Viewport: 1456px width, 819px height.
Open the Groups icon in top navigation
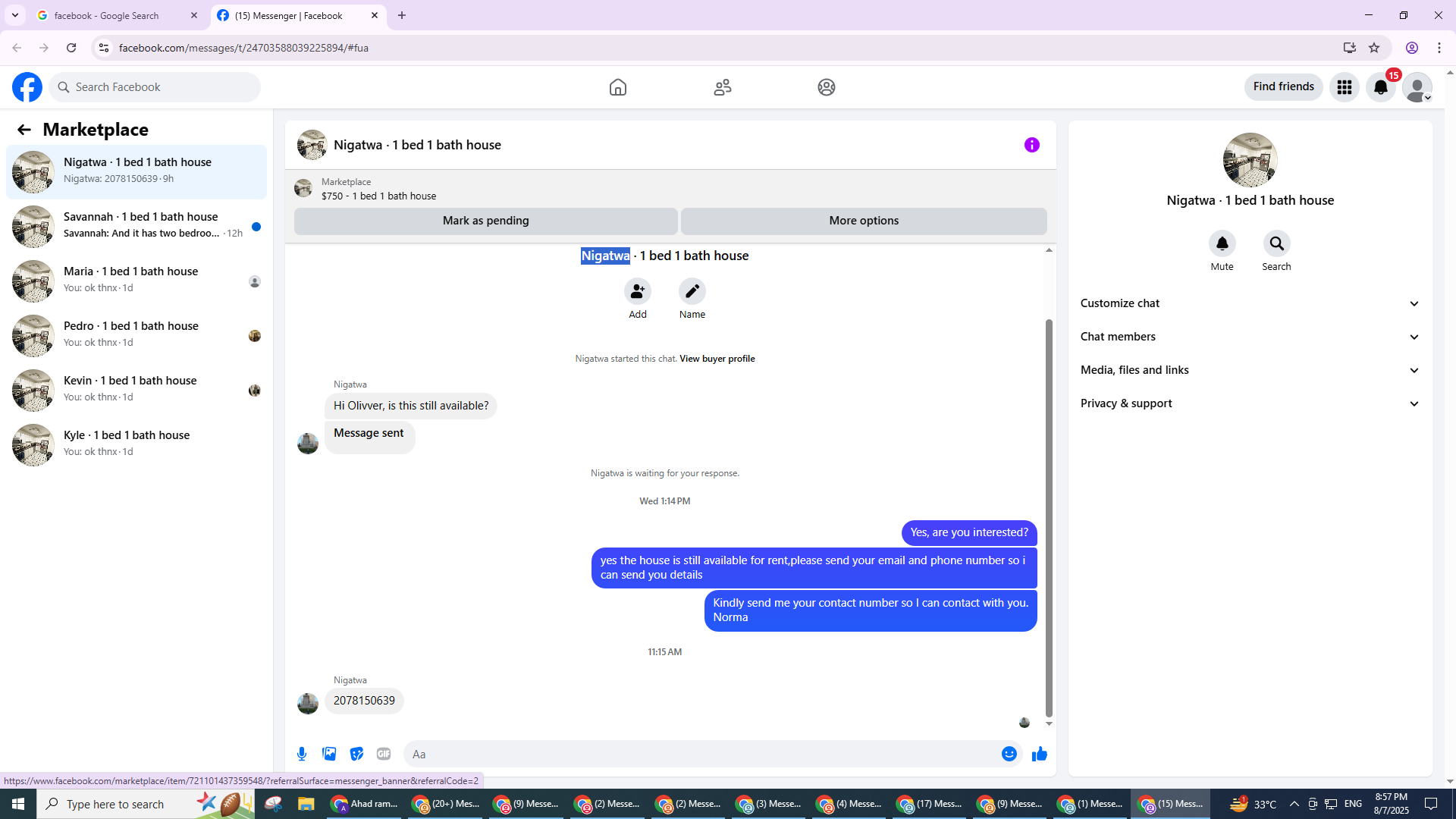click(827, 87)
